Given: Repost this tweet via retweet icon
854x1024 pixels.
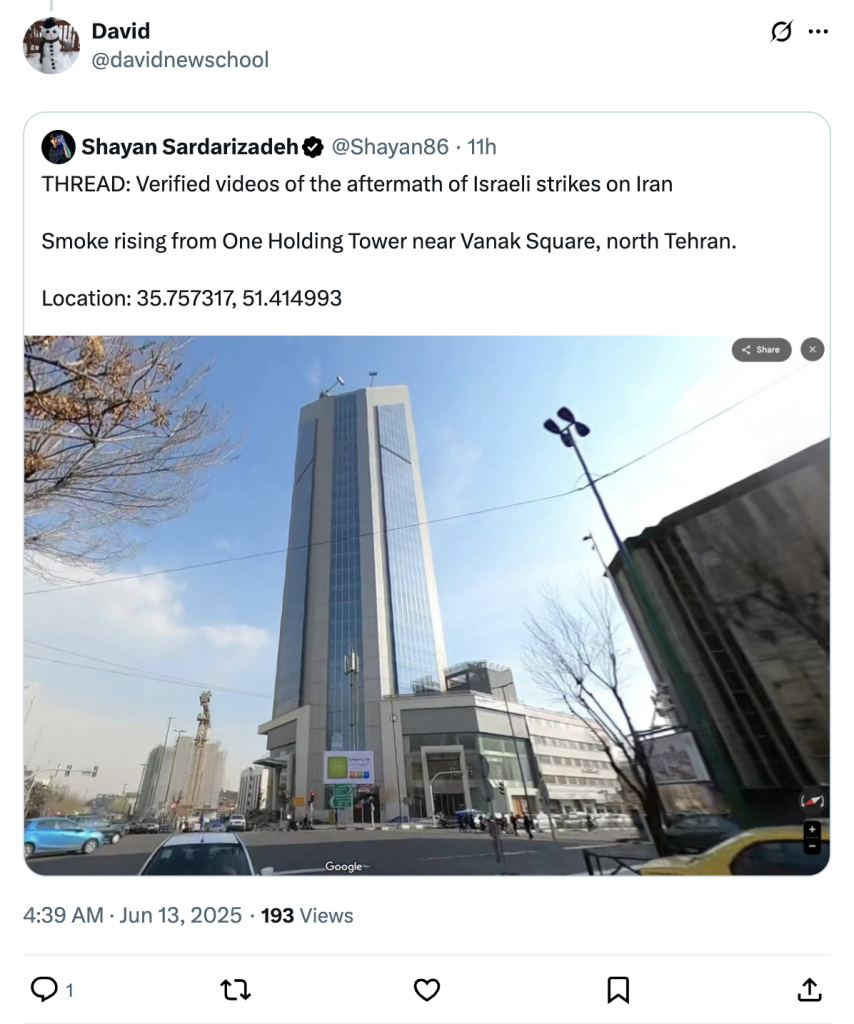Looking at the screenshot, I should coord(236,990).
